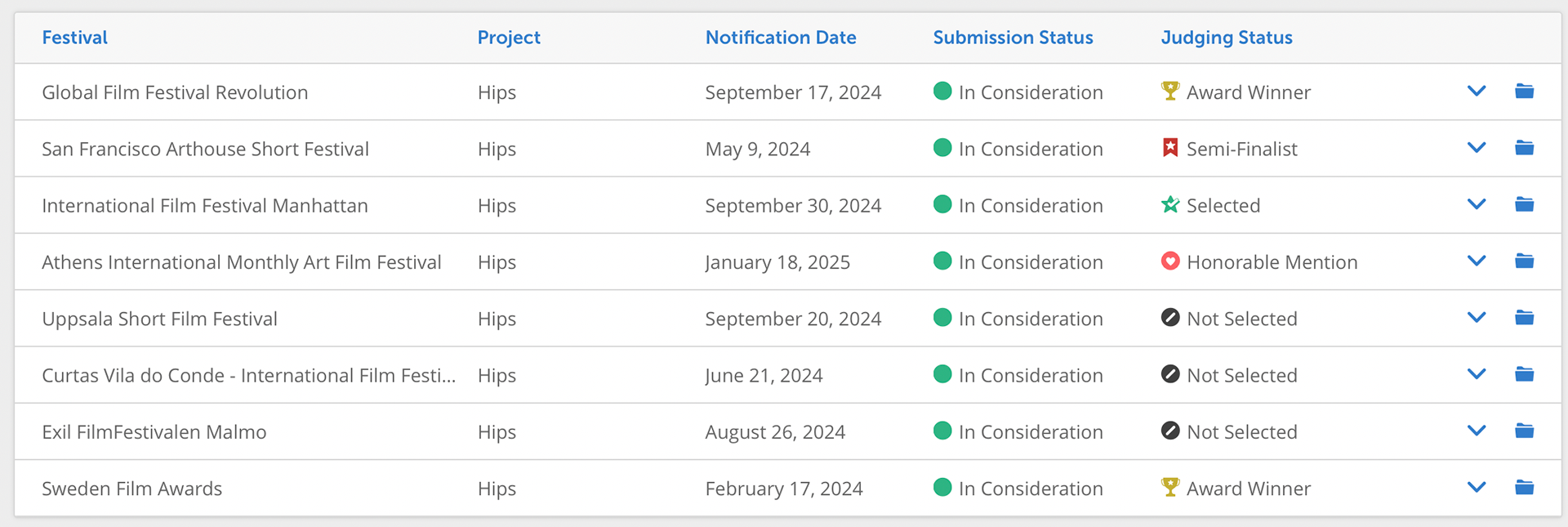
Task: Click Not Selected icon for Exil FilmFestivalen Malmo
Action: [x=1170, y=431]
